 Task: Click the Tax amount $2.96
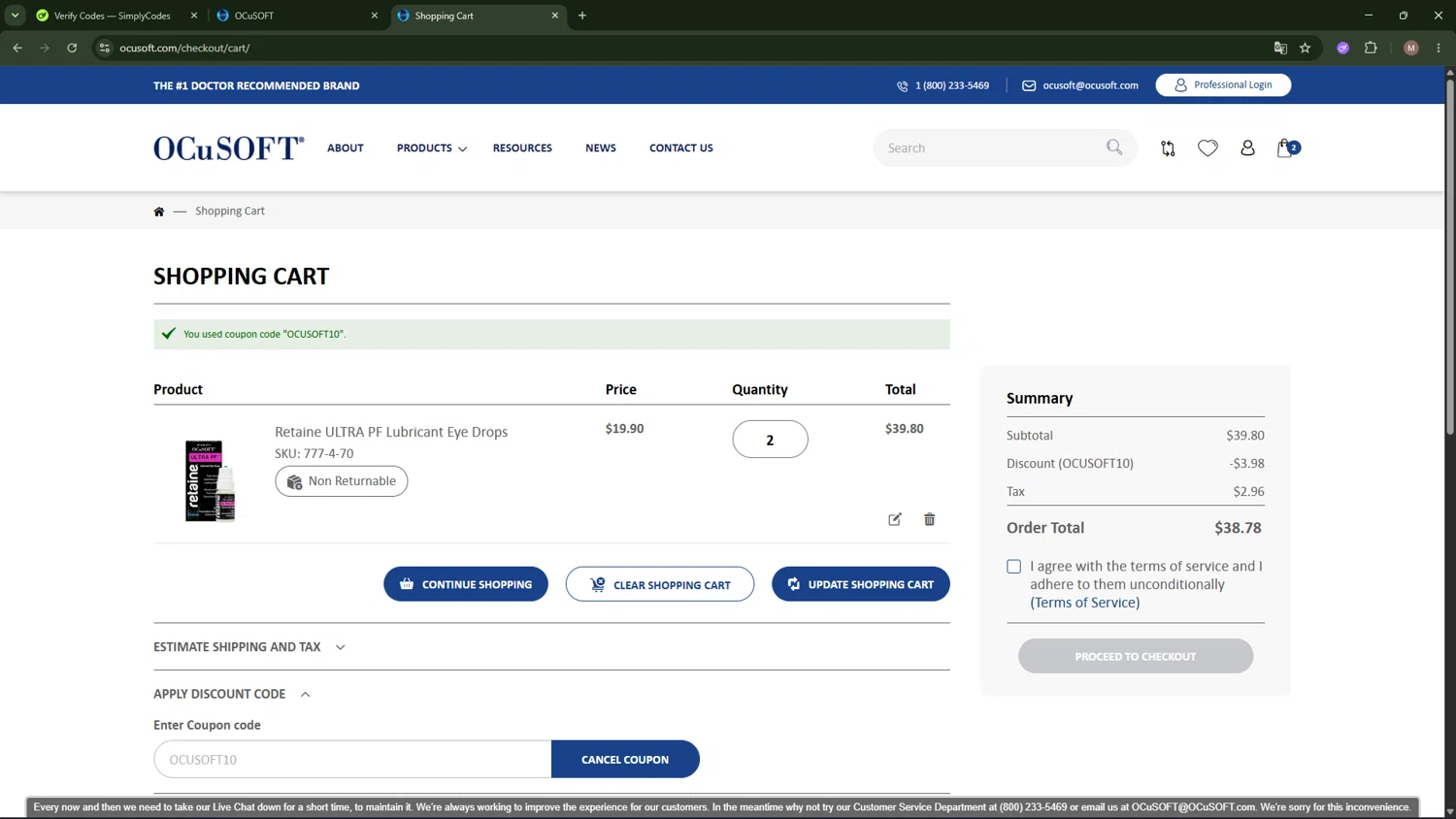[x=1248, y=492]
